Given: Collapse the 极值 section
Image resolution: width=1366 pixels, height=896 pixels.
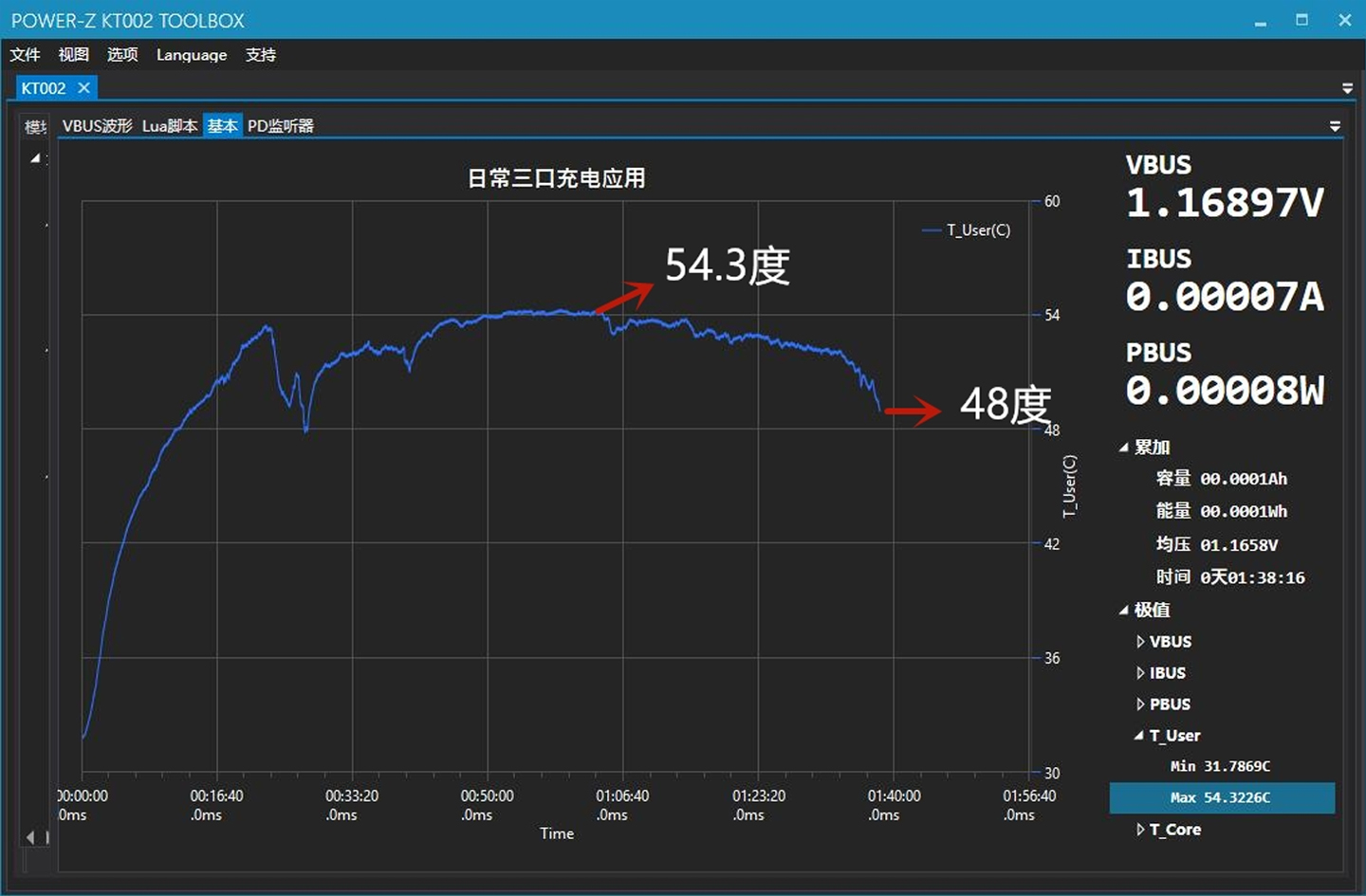Looking at the screenshot, I should 1124,611.
